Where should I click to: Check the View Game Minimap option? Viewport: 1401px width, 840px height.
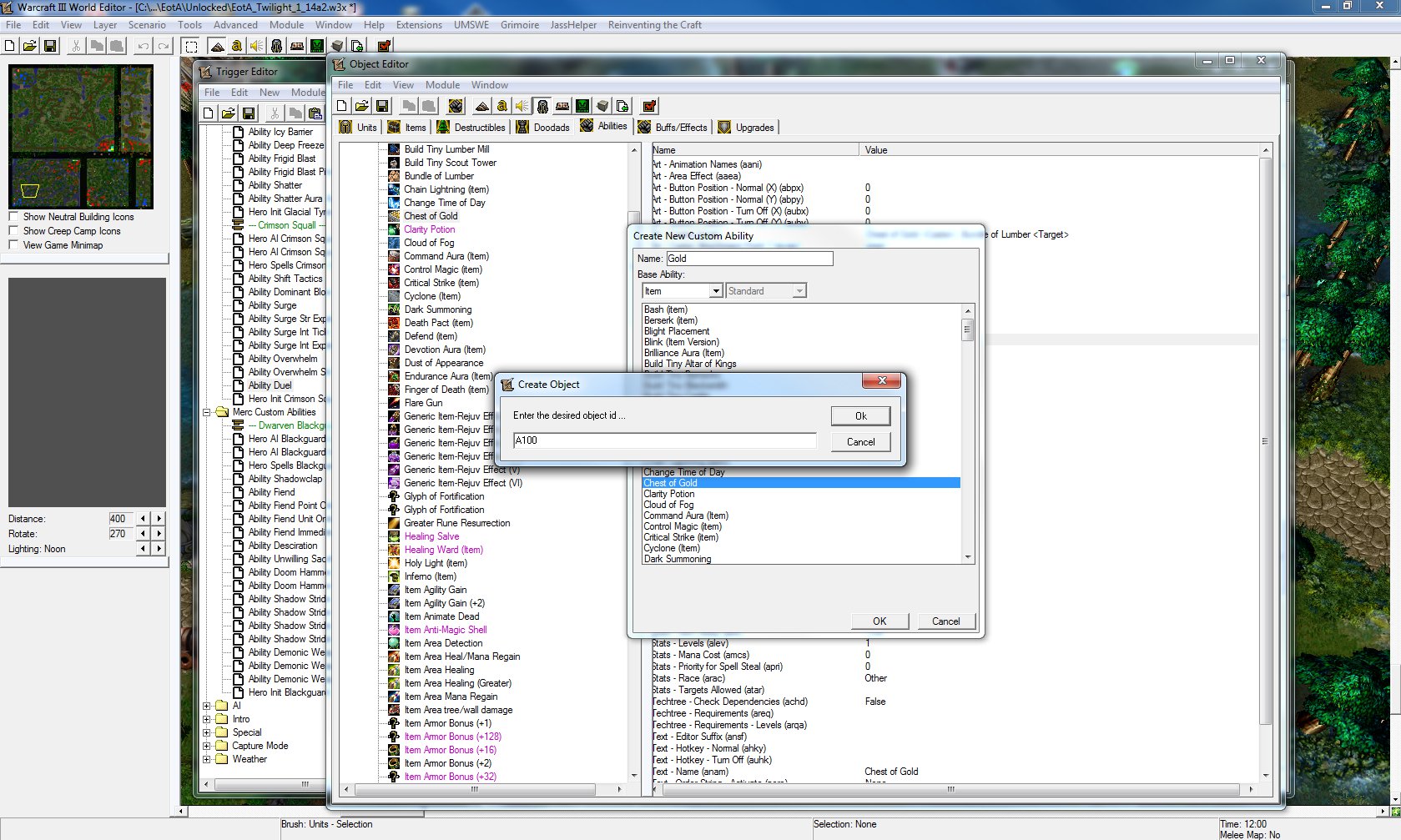pos(13,245)
